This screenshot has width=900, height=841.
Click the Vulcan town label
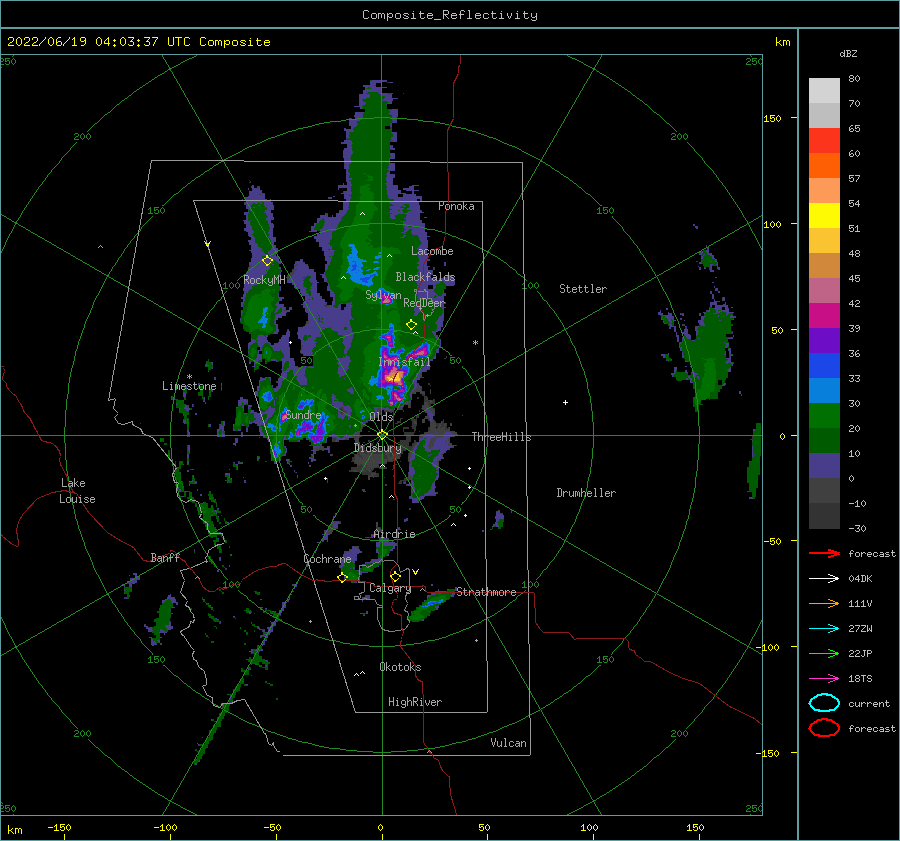509,743
